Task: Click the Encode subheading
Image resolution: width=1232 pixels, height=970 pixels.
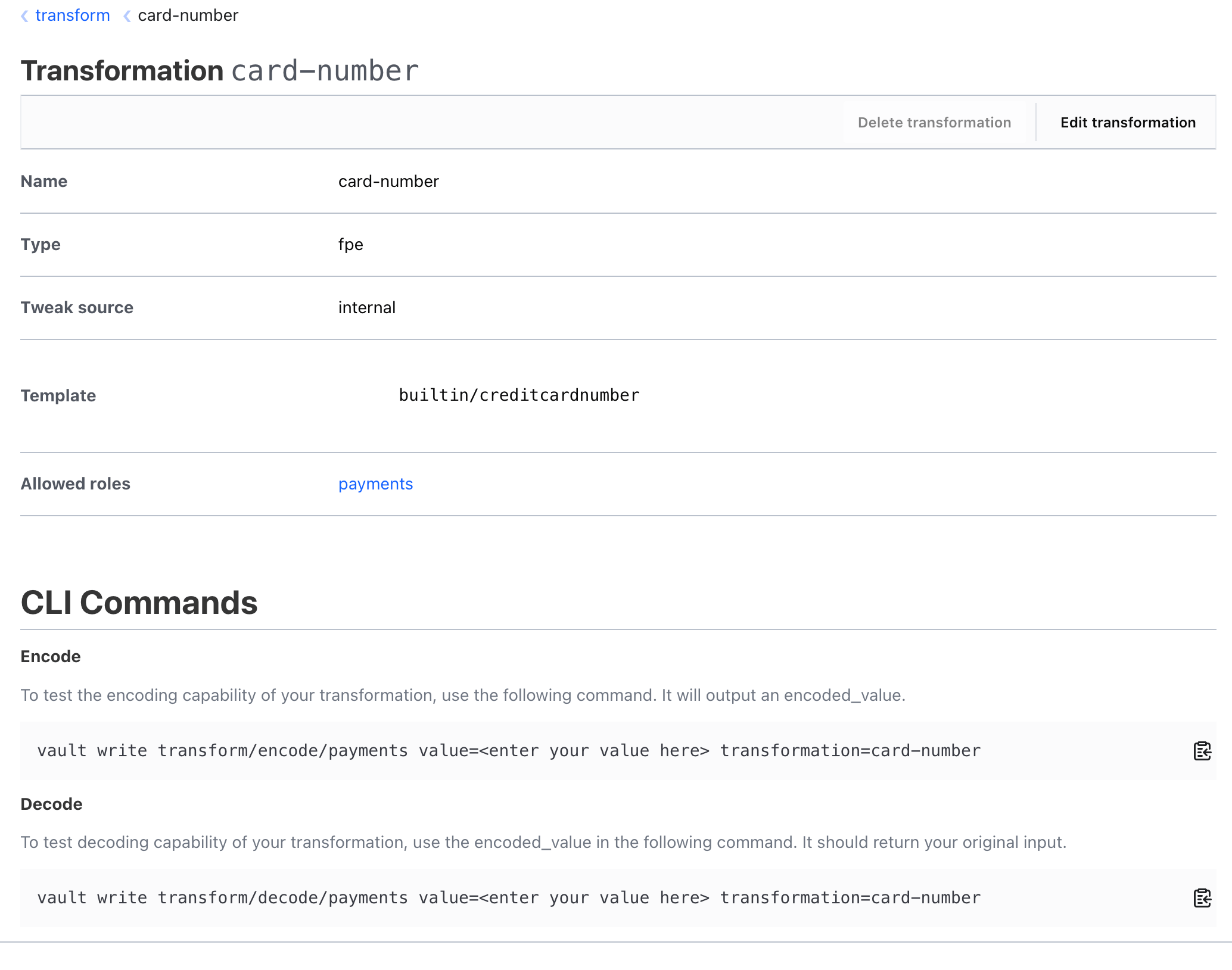Action: pos(51,657)
